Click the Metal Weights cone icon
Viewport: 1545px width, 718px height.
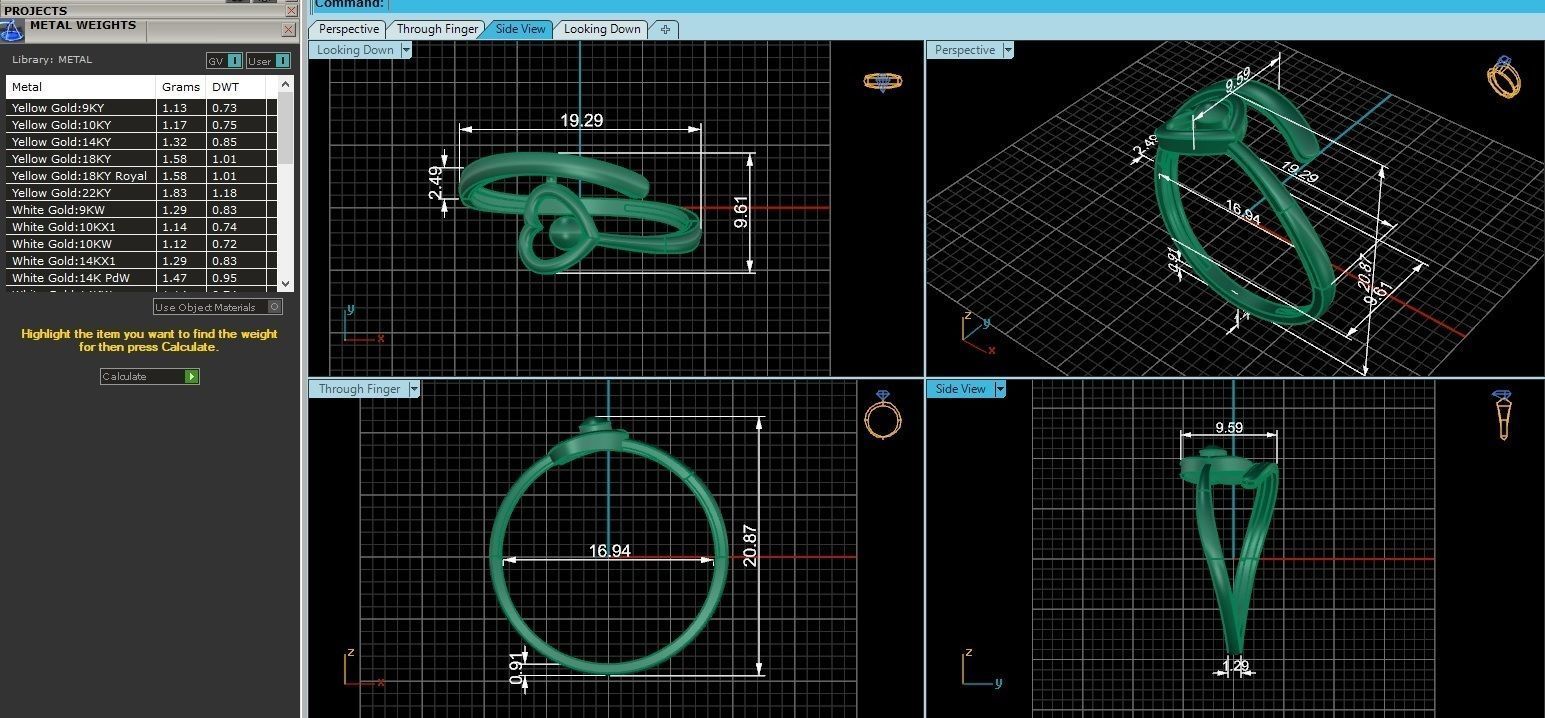click(12, 31)
